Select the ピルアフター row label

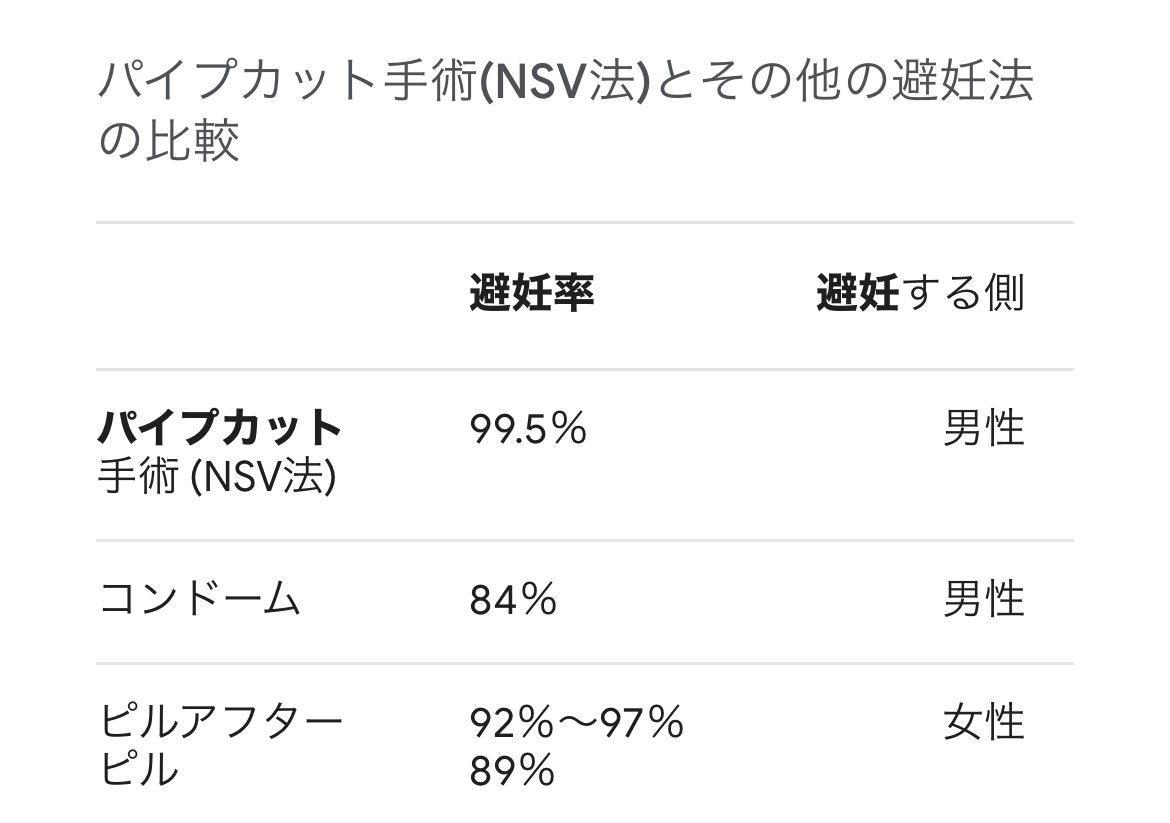(221, 721)
